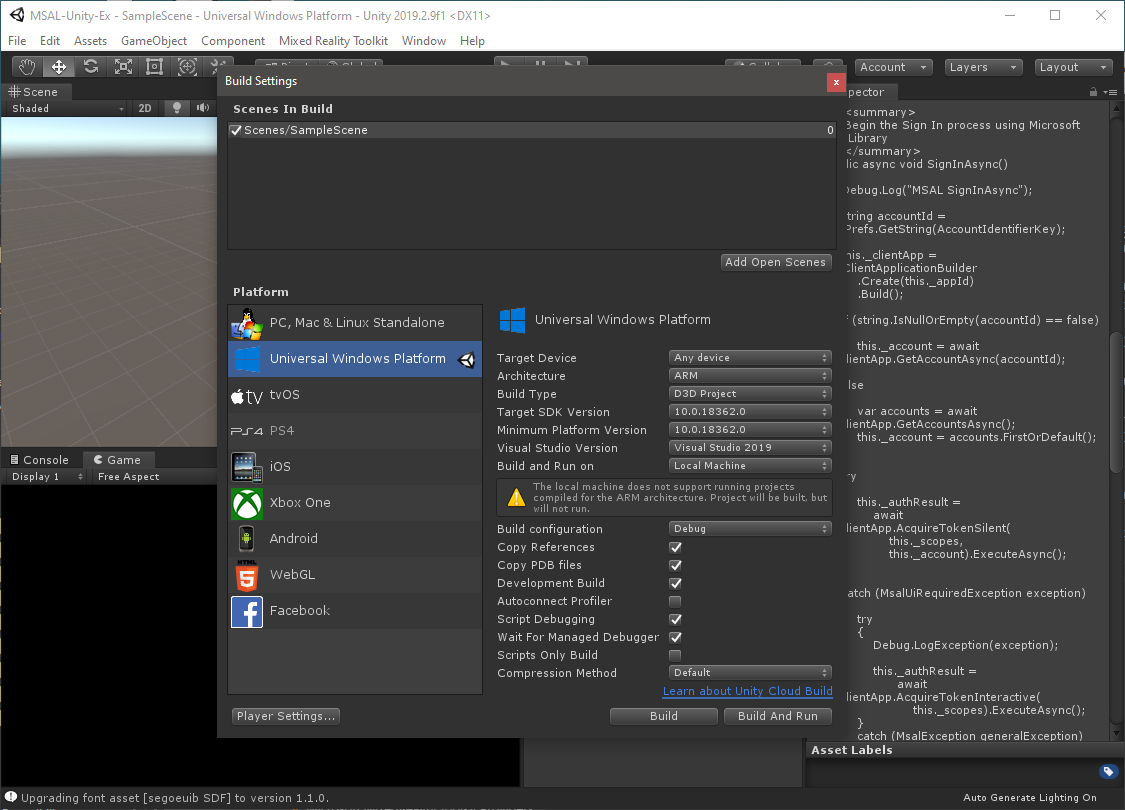The height and width of the screenshot is (810, 1125).
Task: Select the Scale tool
Action: pyautogui.click(x=123, y=66)
